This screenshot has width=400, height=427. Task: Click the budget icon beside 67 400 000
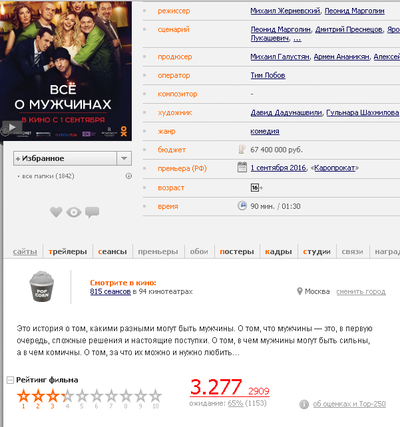point(242,149)
